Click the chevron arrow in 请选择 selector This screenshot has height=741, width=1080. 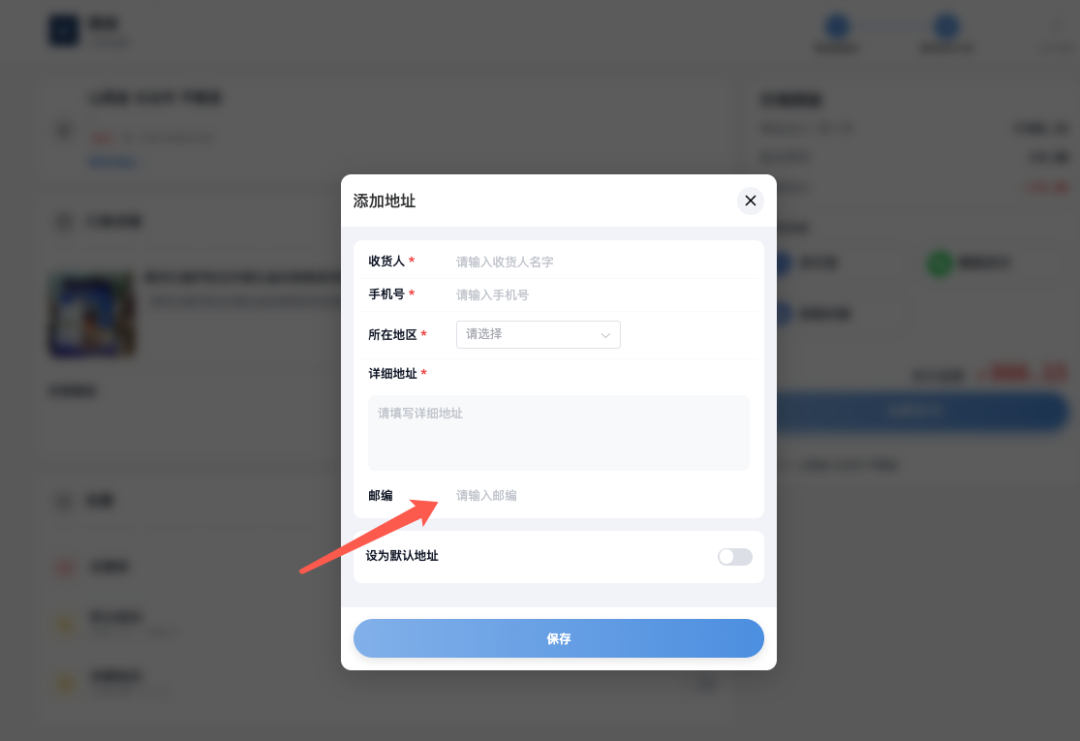(x=605, y=335)
